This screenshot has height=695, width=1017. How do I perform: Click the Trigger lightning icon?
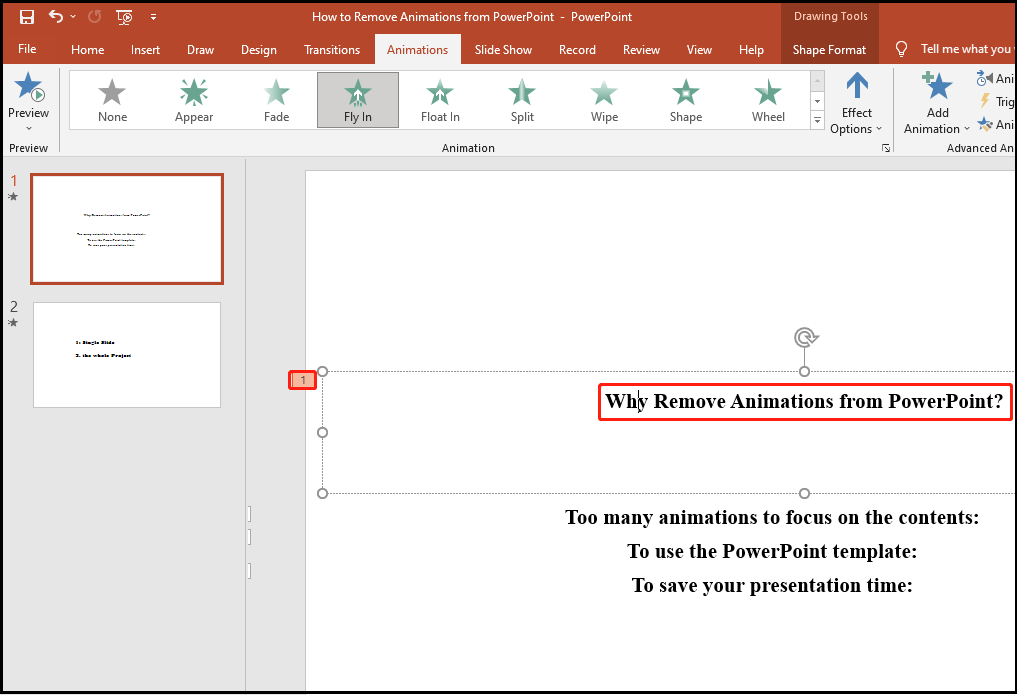[985, 101]
